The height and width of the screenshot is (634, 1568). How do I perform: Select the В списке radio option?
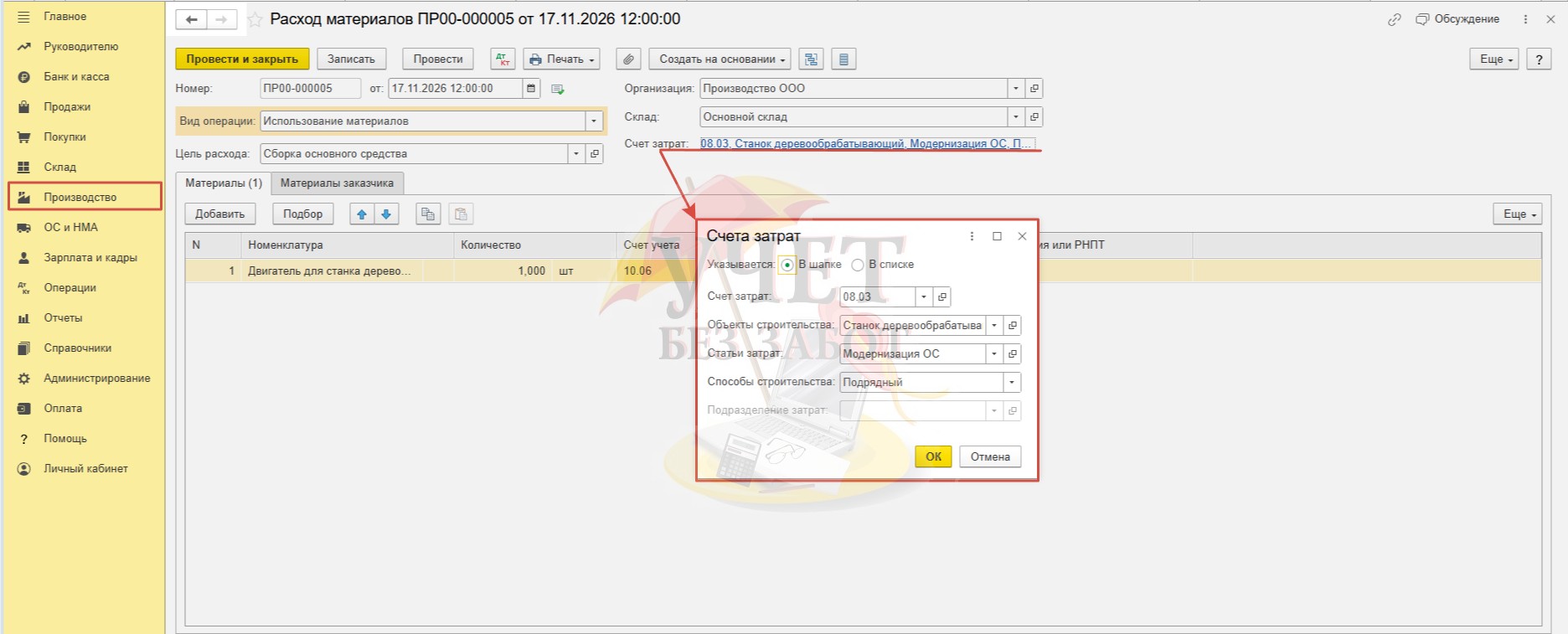point(857,265)
